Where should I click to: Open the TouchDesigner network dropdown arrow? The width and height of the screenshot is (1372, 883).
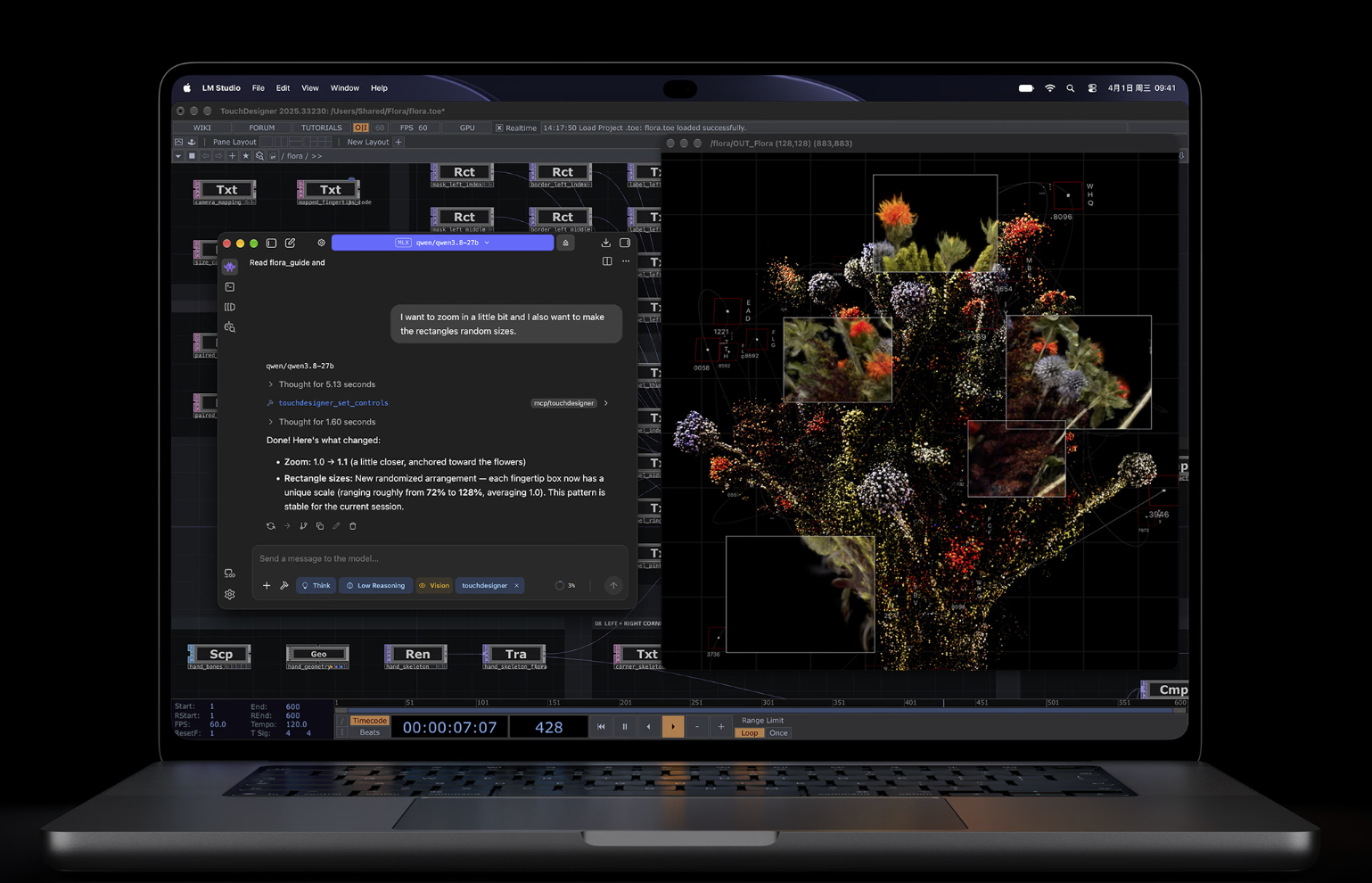tap(178, 156)
